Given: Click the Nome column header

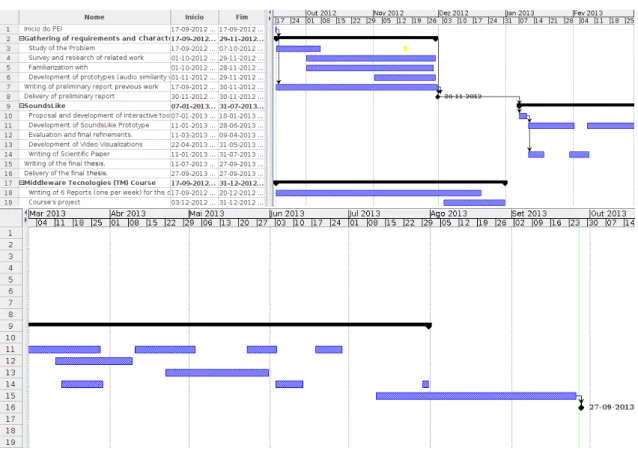Looking at the screenshot, I should 94,17.
